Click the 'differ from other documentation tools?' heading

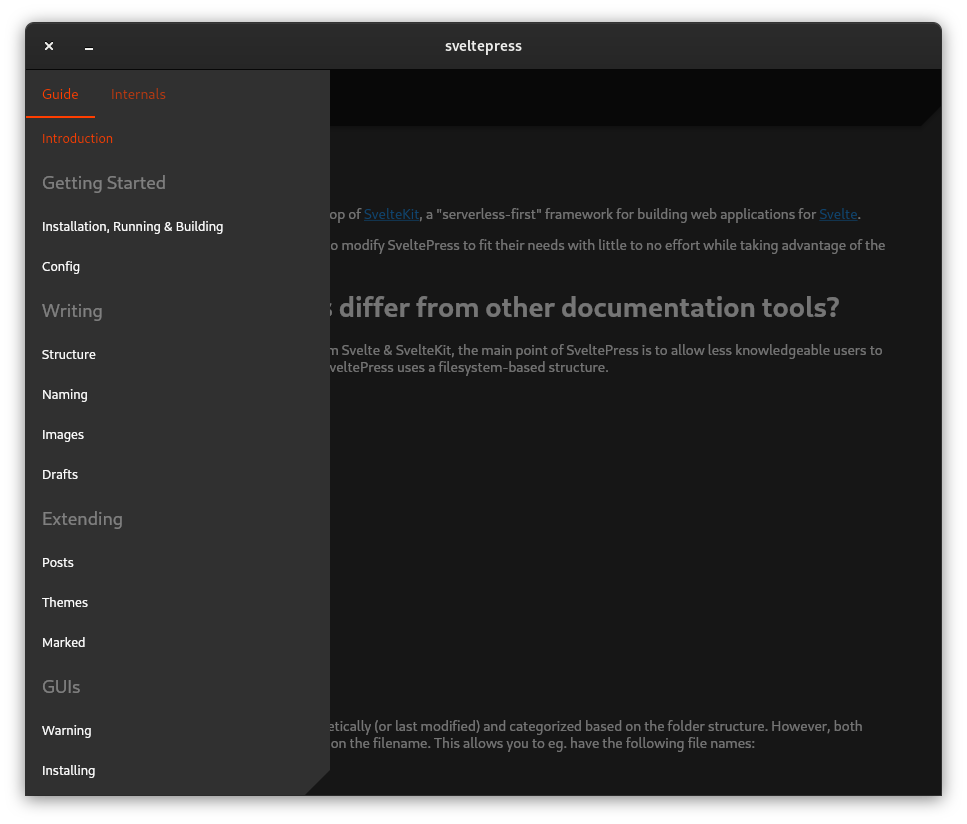589,307
